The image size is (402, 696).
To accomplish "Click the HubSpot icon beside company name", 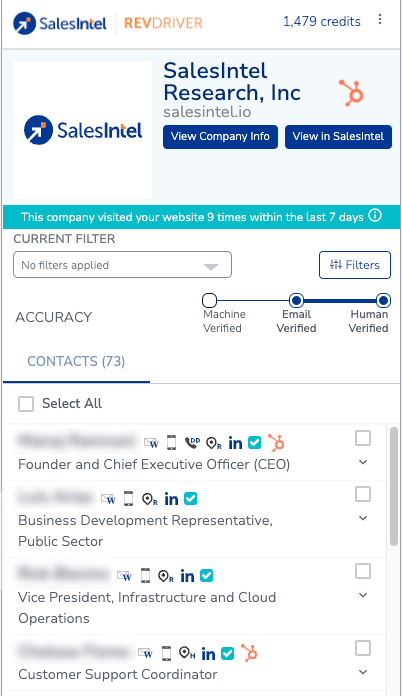I will point(351,93).
